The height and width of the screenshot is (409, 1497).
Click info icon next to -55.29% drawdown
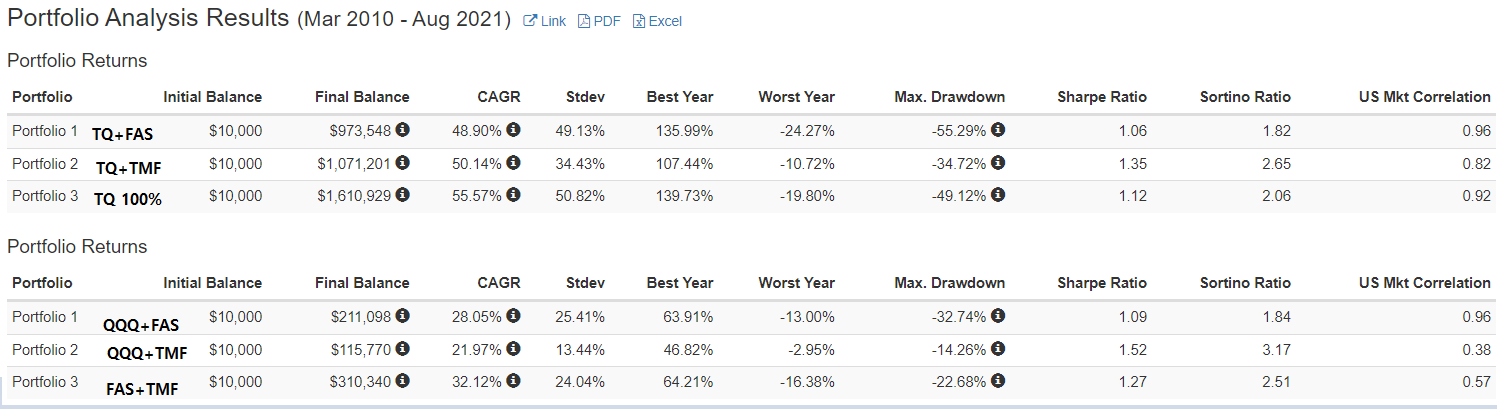(998, 130)
